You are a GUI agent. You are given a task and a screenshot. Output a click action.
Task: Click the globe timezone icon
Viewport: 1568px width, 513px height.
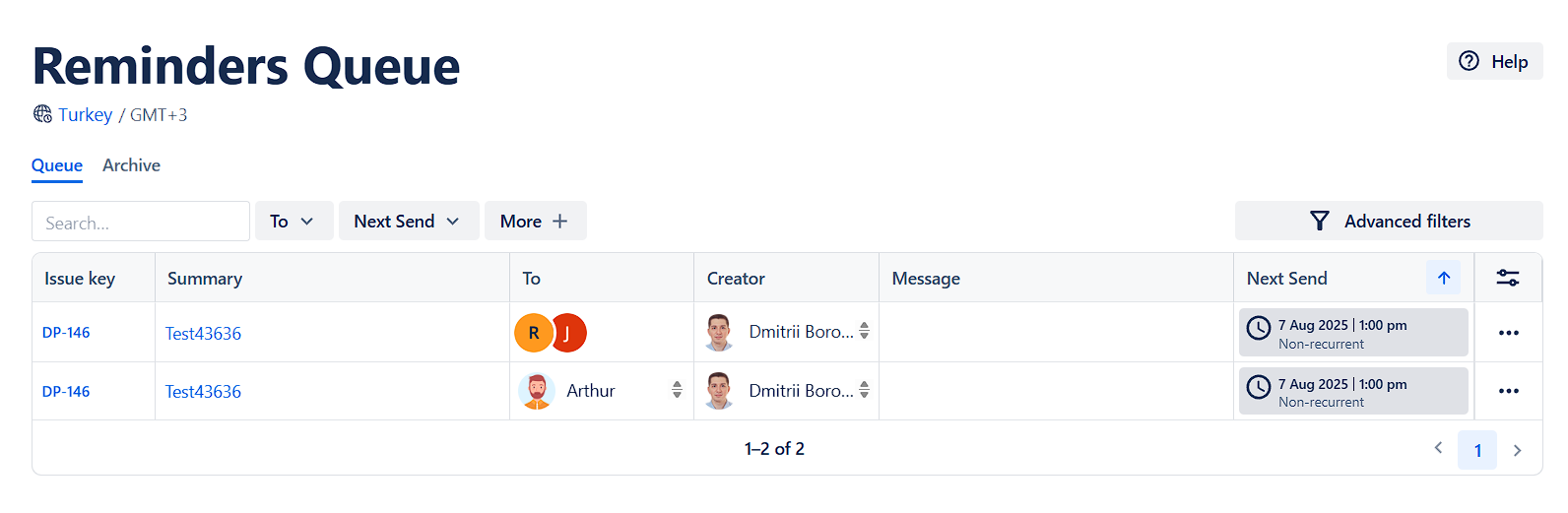(42, 114)
